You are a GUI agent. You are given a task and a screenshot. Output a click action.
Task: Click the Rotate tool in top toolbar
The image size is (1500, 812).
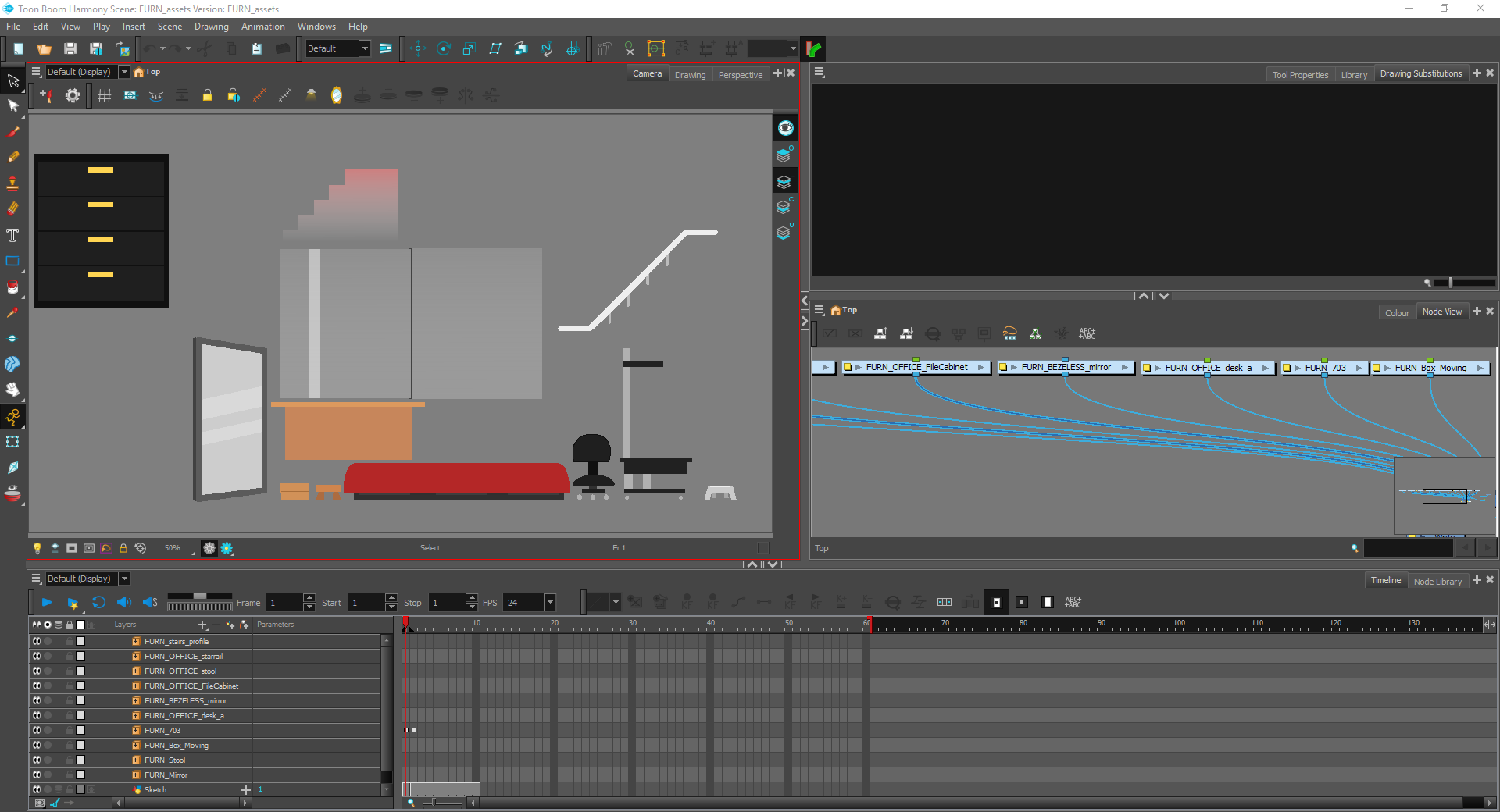(444, 48)
